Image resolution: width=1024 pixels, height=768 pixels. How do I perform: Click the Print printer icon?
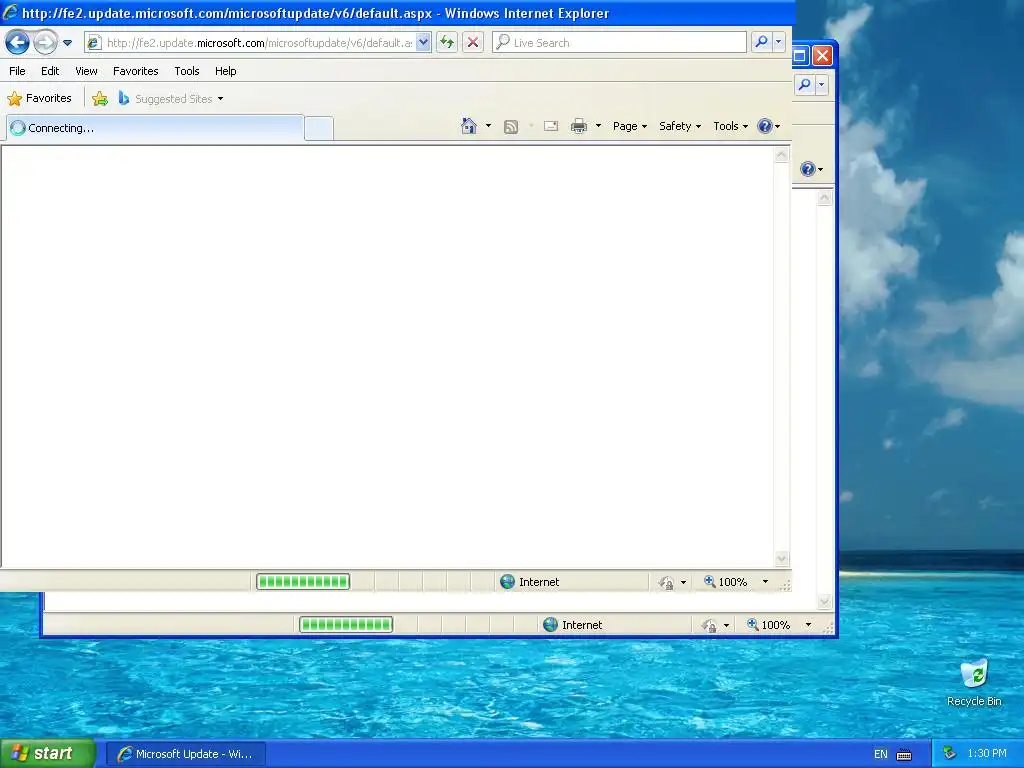pos(579,126)
